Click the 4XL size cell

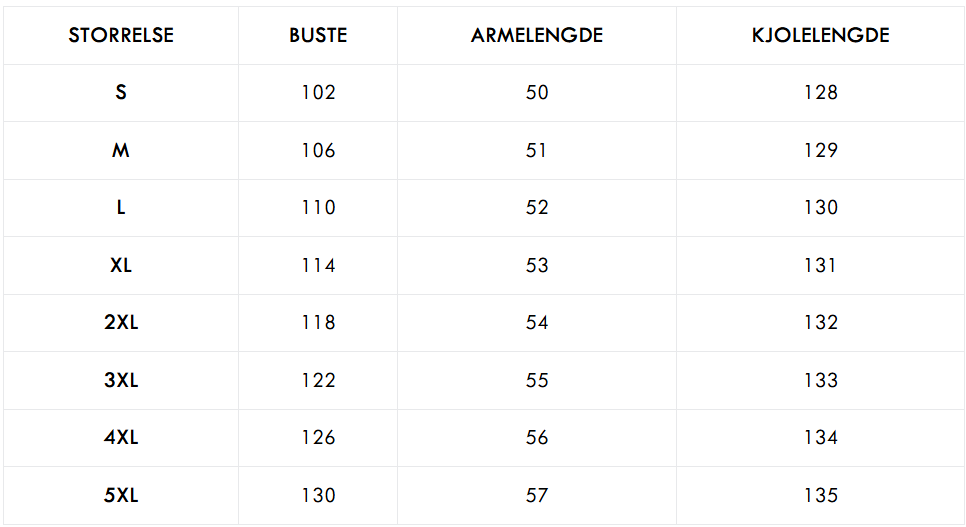click(121, 438)
